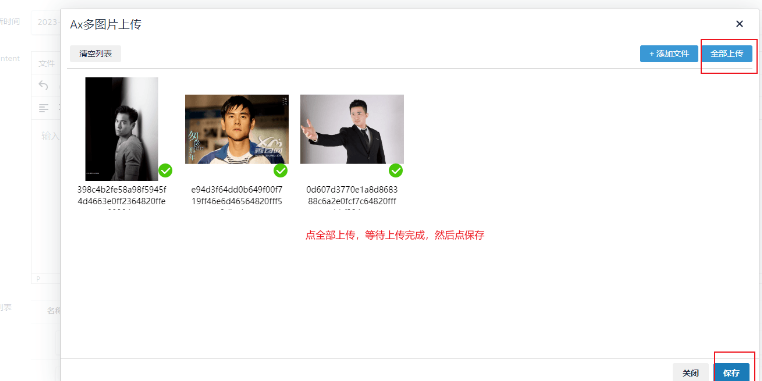Click the undo arrow icon behind dialog
Image resolution: width=762 pixels, height=381 pixels.
tap(43, 85)
